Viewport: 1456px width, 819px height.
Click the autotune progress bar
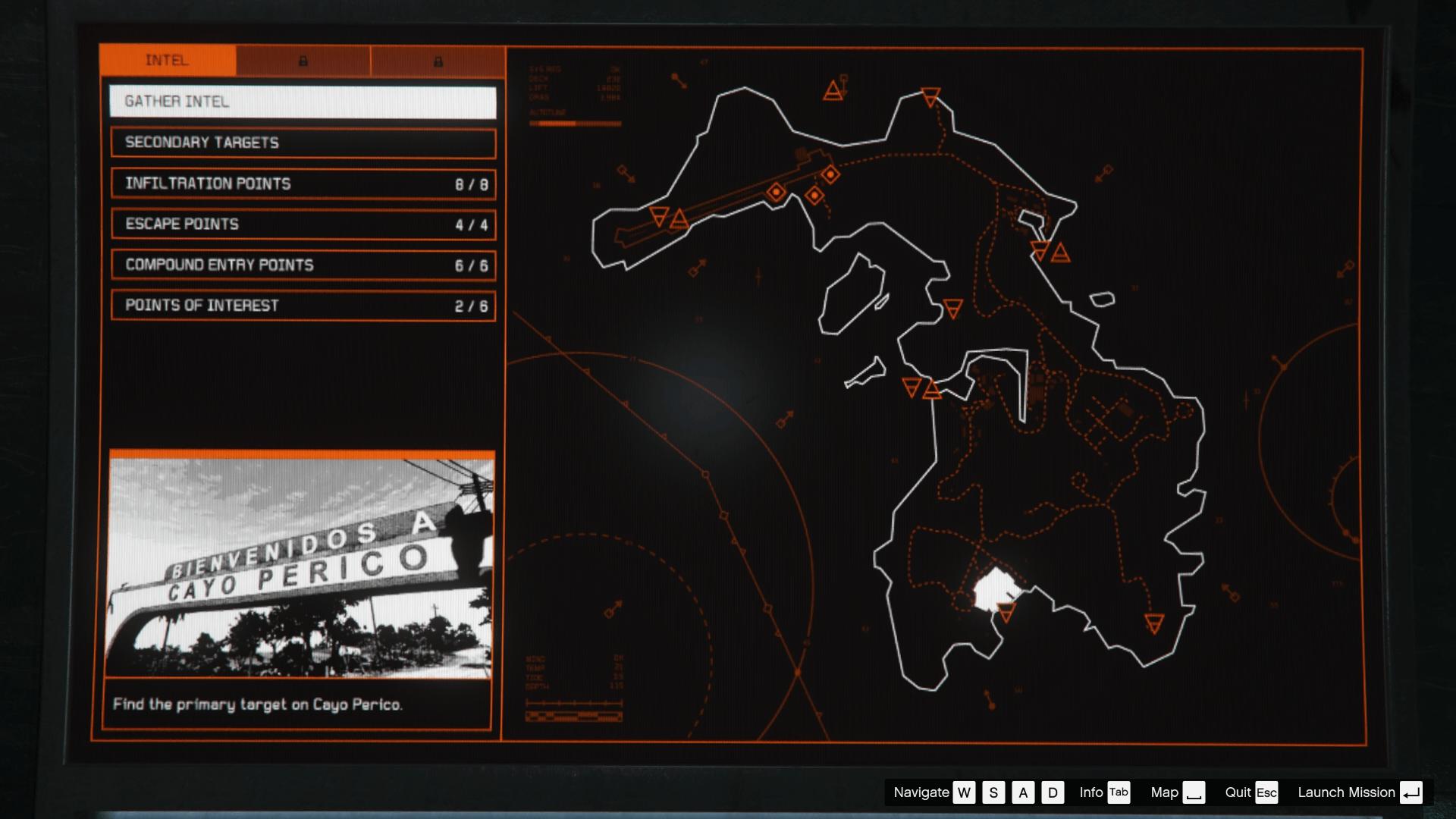click(x=576, y=124)
